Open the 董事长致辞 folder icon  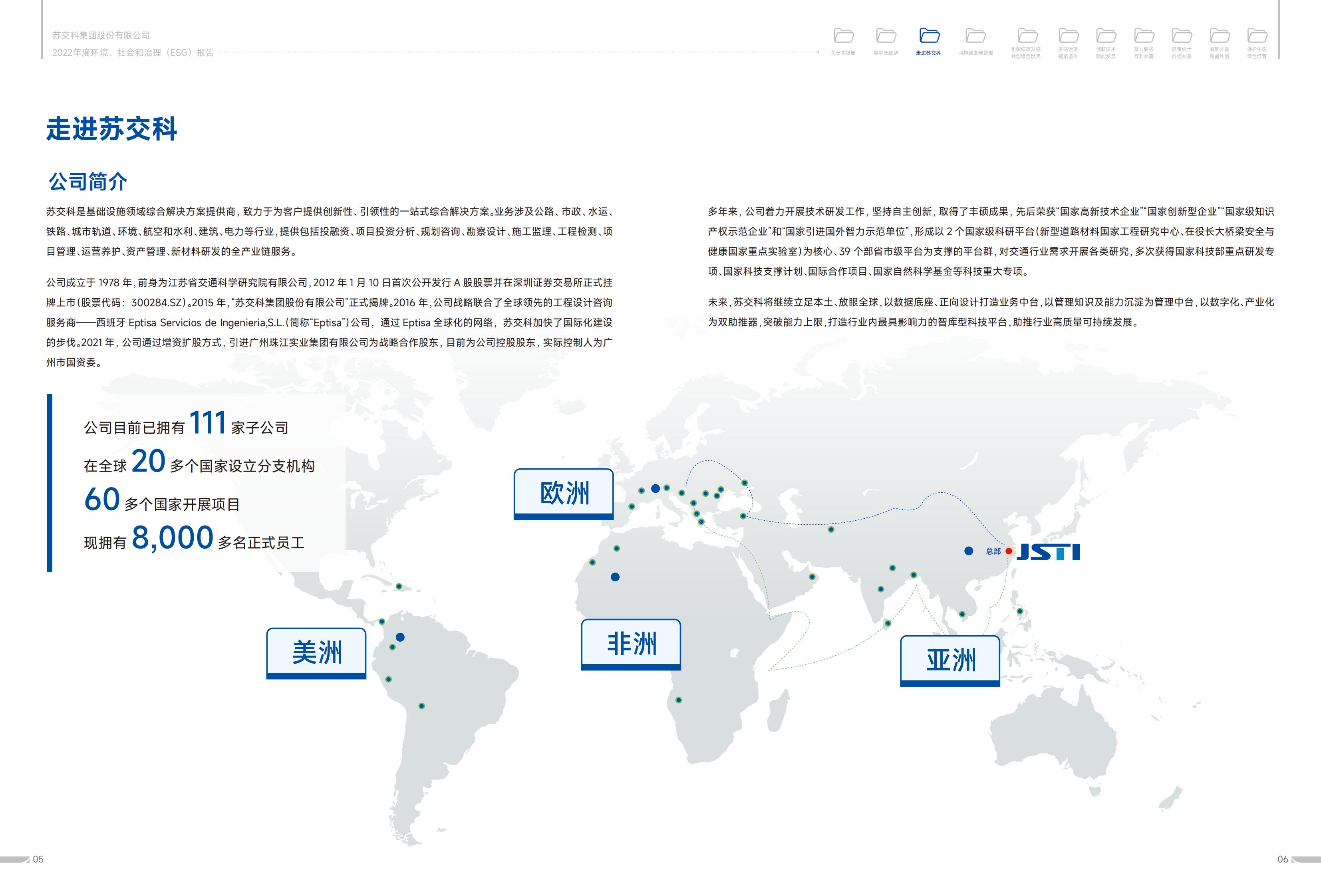[886, 36]
